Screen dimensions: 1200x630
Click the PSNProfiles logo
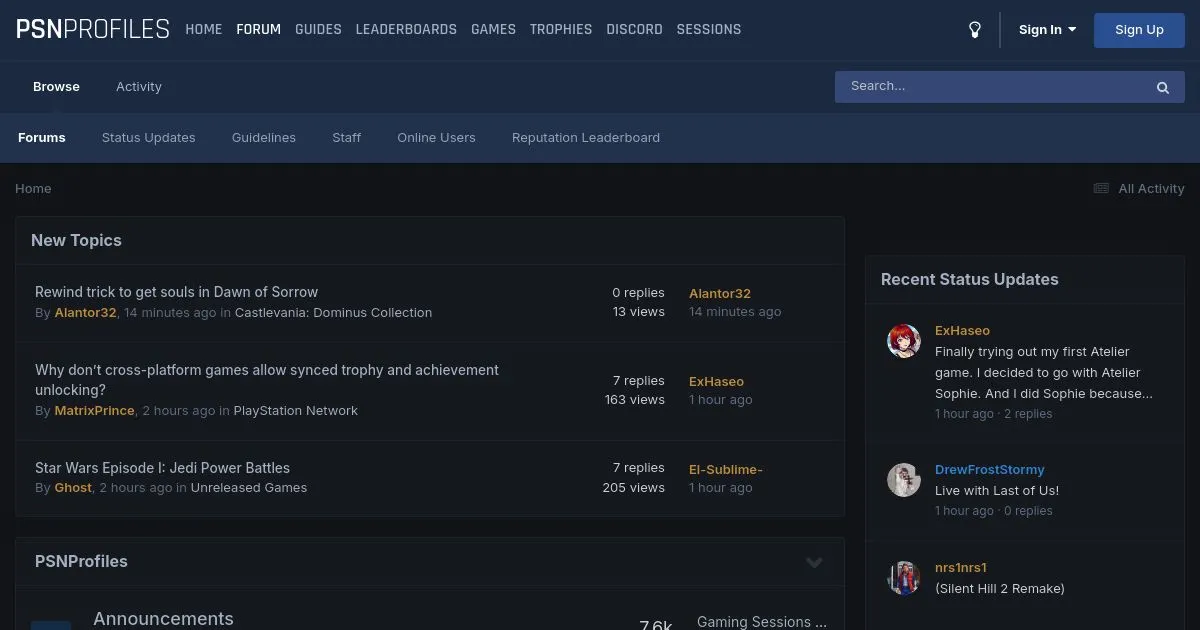click(92, 29)
